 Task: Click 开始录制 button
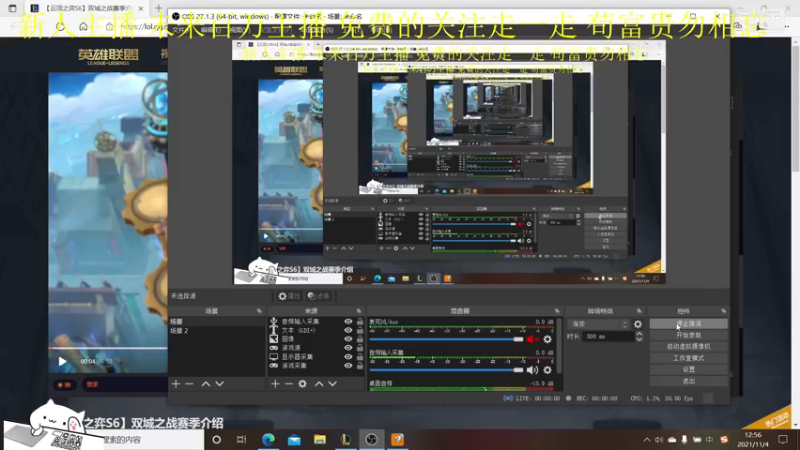tap(688, 335)
